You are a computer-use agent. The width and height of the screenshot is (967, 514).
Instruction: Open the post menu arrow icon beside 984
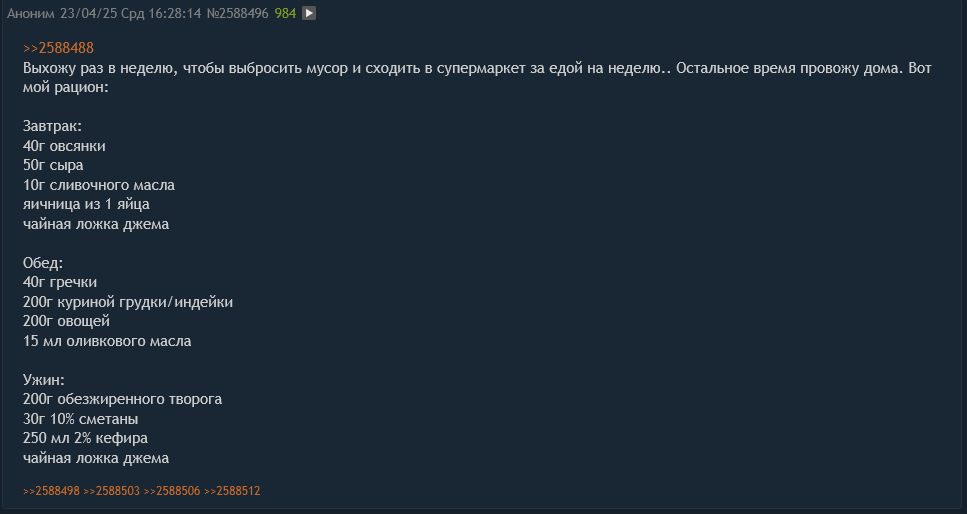(309, 13)
